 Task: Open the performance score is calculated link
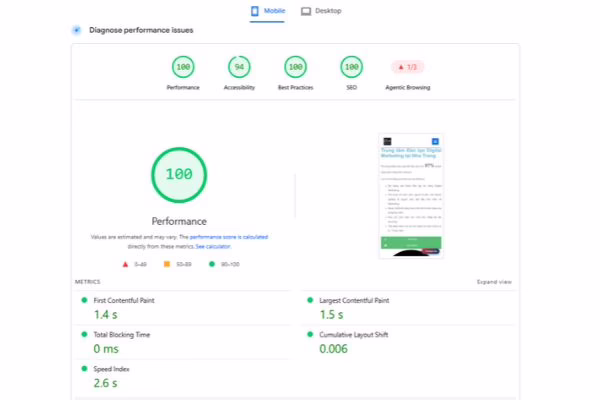pyautogui.click(x=229, y=237)
